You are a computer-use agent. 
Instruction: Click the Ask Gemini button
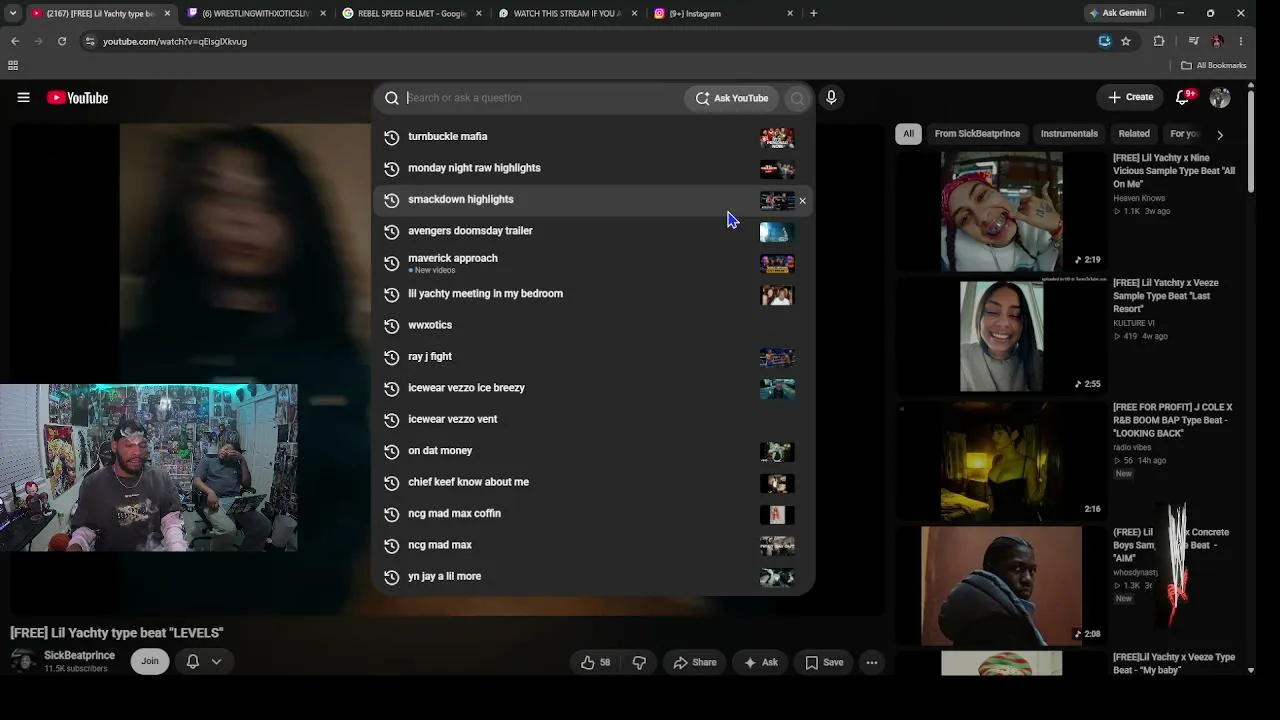pos(1117,13)
